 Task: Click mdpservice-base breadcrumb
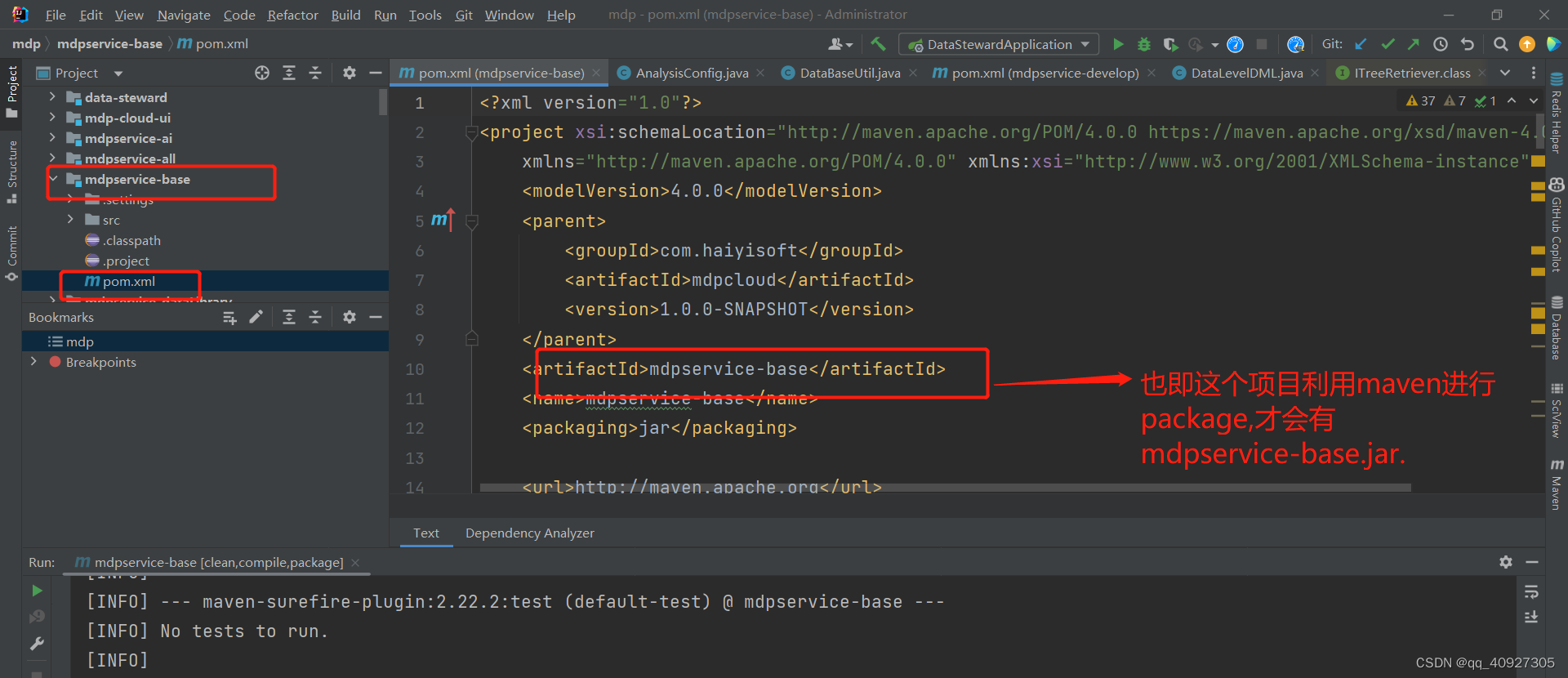tap(109, 44)
